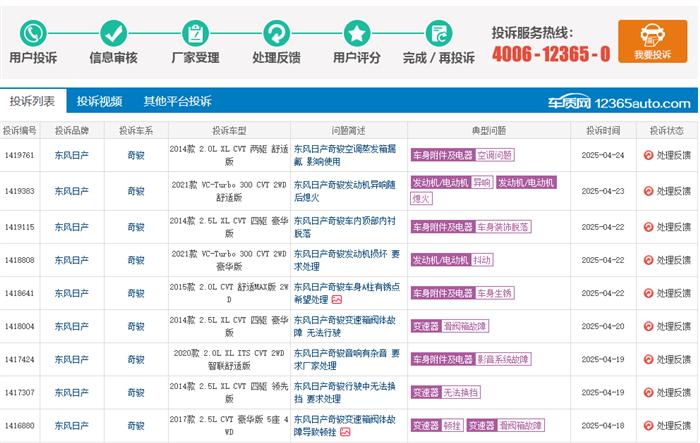Click model 2020款 2.0L XL ITS CVT 2WD 智联舒适版
This screenshot has height=443, width=700.
point(229,359)
